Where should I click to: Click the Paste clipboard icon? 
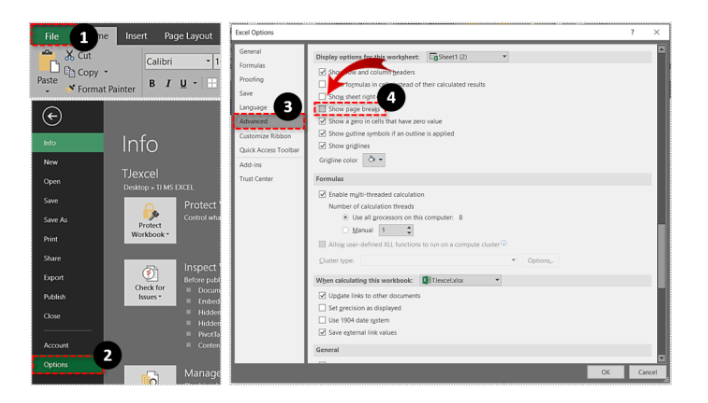pos(48,61)
